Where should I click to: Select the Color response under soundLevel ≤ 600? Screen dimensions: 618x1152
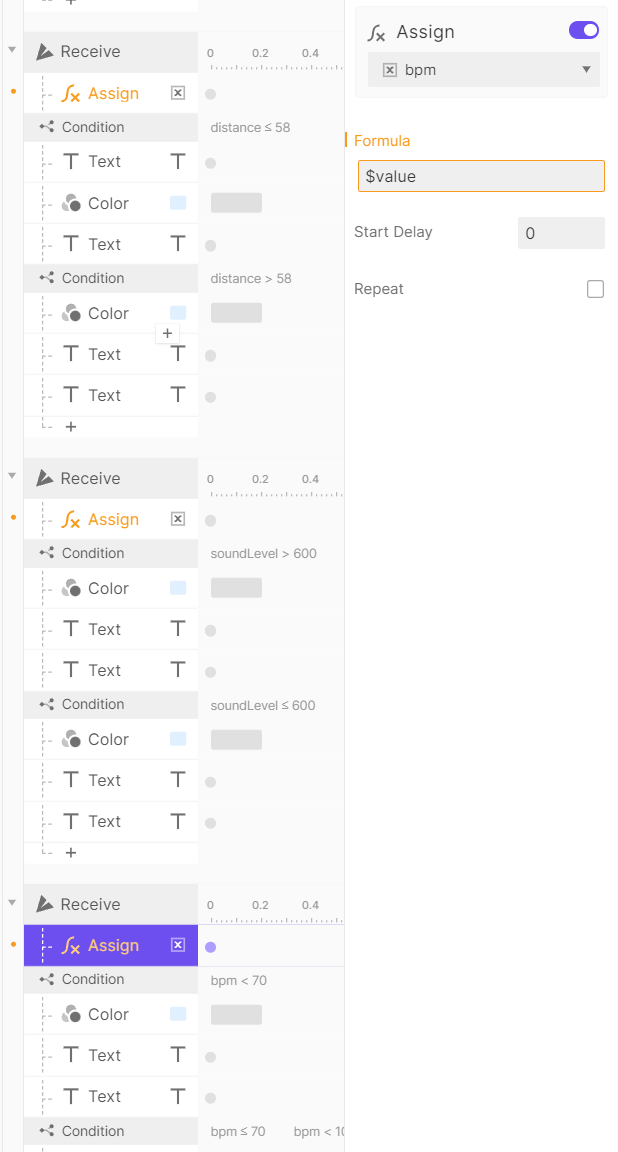(x=108, y=739)
